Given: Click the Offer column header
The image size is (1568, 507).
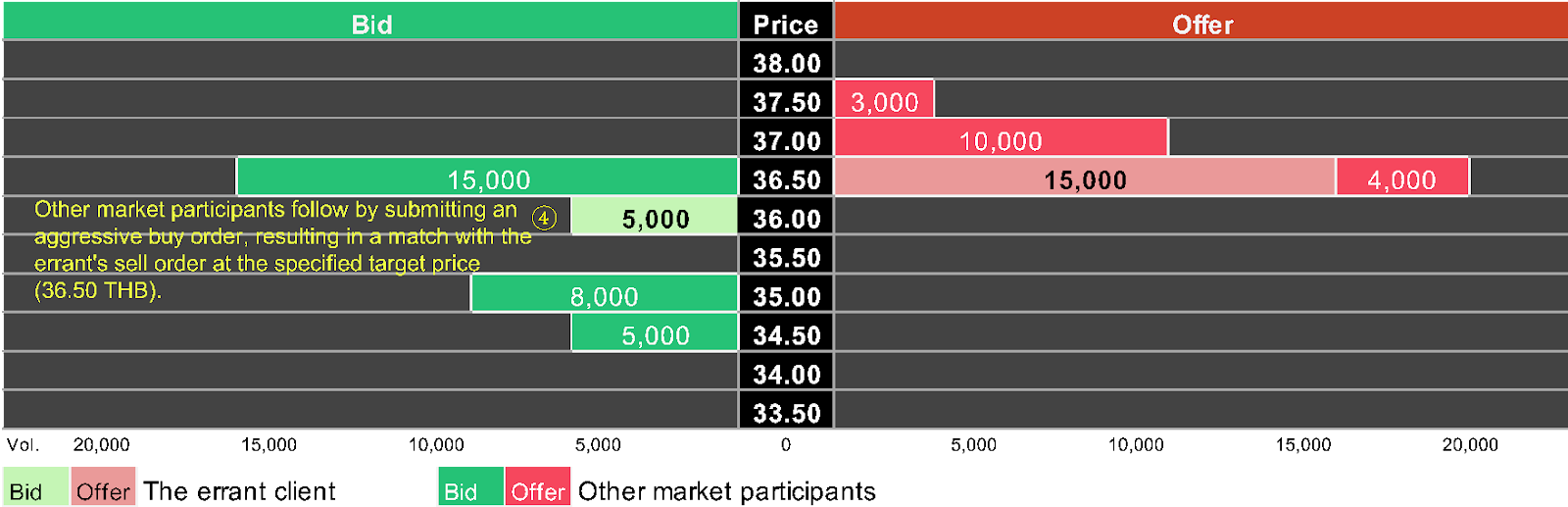Looking at the screenshot, I should (x=1201, y=24).
